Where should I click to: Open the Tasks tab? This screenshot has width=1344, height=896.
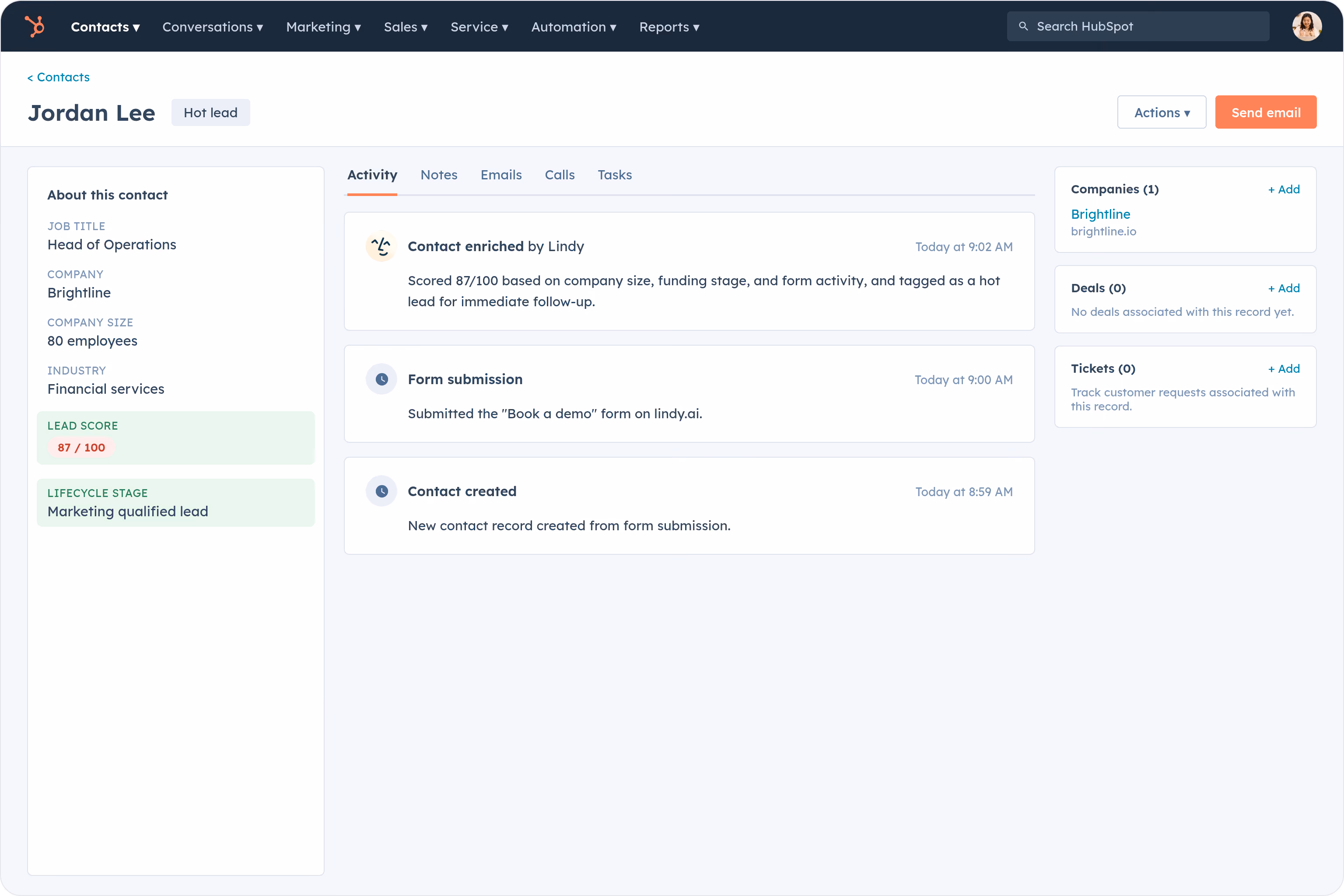pos(615,175)
